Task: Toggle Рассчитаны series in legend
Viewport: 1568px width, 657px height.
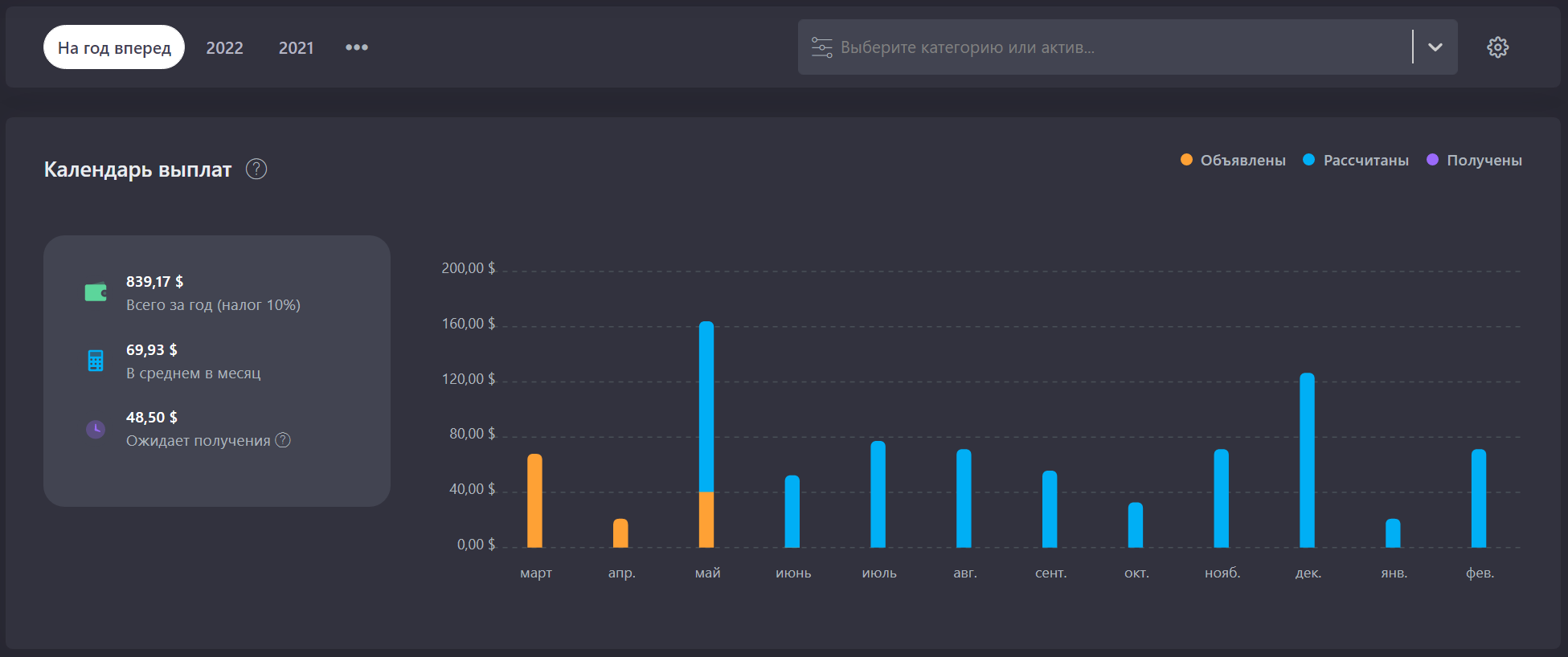Action: click(x=1356, y=160)
